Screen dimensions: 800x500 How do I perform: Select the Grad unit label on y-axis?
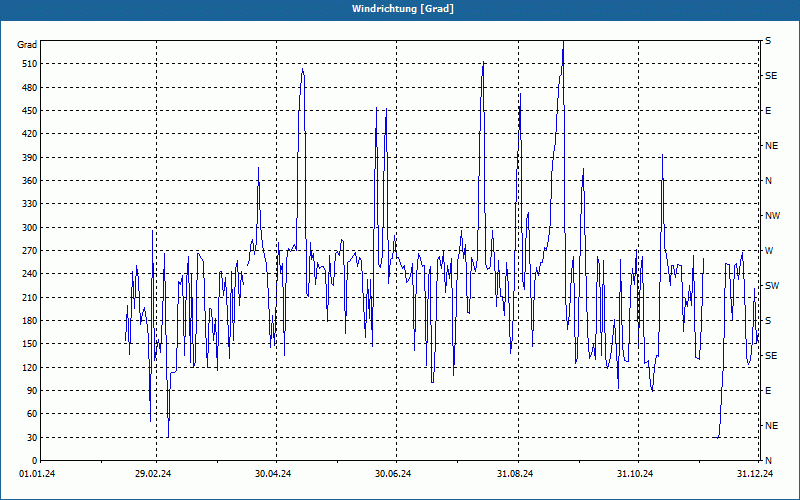[x=27, y=45]
